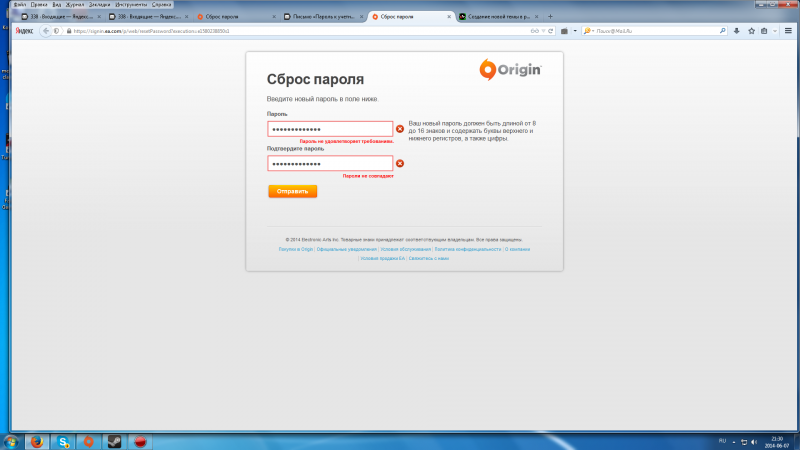Open Origin client from the taskbar
The width and height of the screenshot is (800, 450).
coord(89,442)
